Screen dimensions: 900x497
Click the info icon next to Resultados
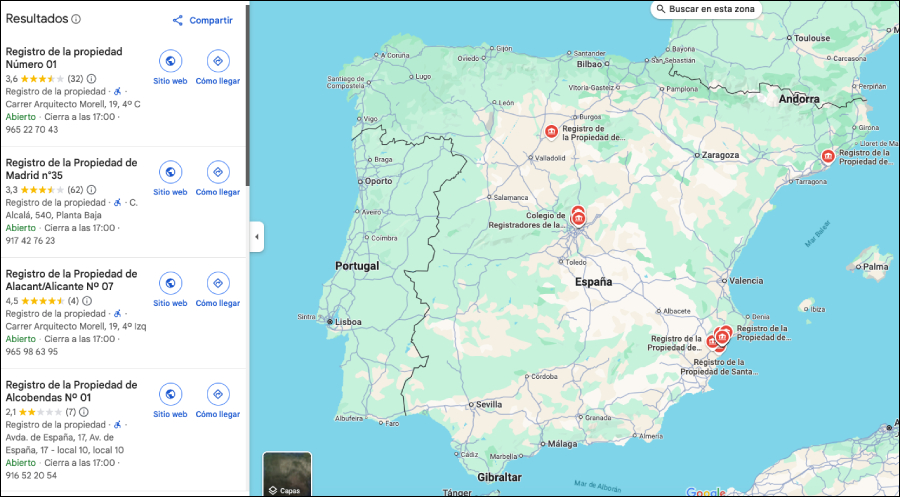76,19
